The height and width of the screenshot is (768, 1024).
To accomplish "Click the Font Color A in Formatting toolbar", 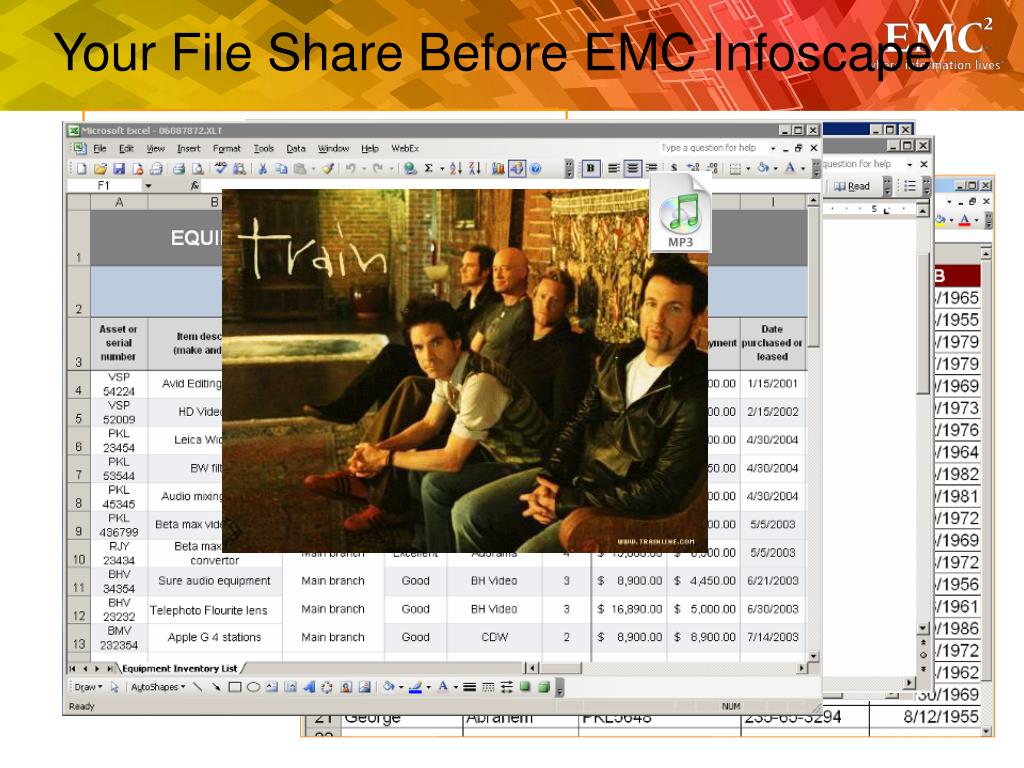I will tap(790, 168).
